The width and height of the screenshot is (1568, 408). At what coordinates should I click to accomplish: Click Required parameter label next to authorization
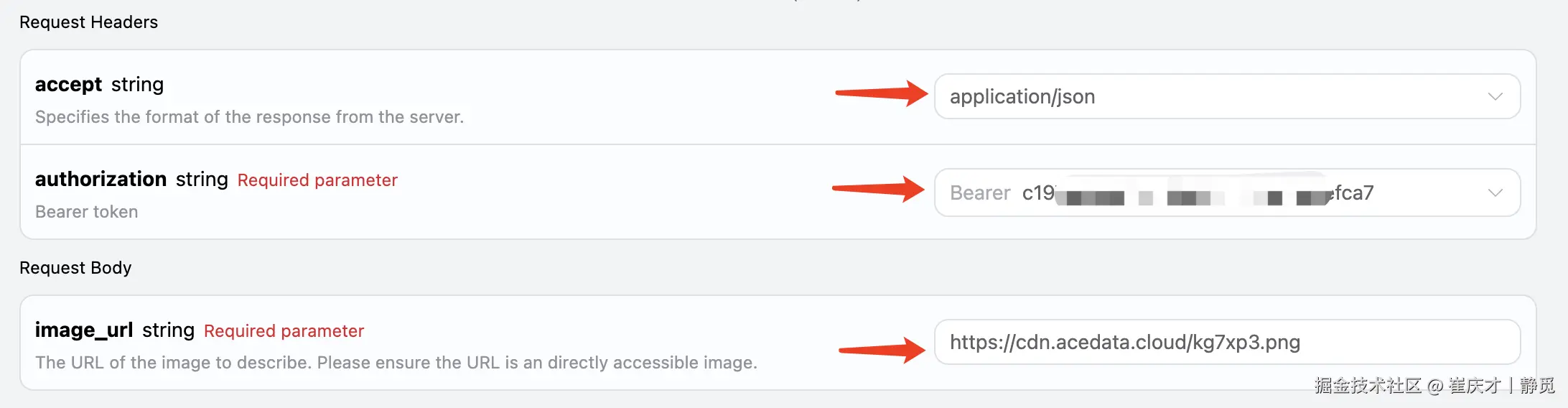point(317,180)
